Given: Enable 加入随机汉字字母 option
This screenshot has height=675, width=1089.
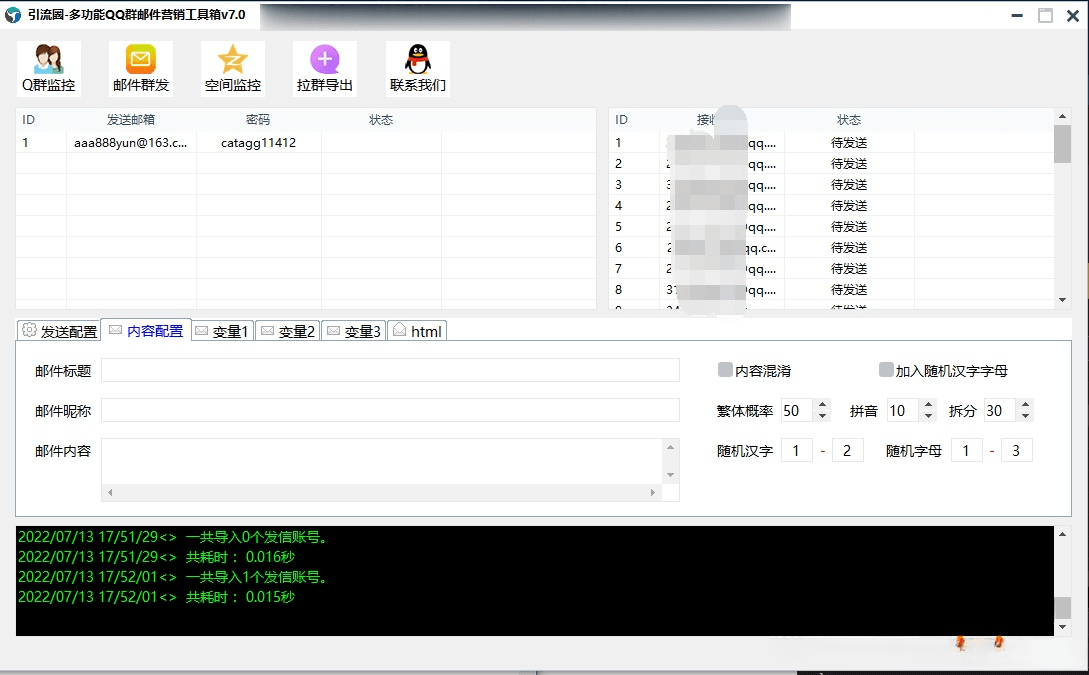Looking at the screenshot, I should [x=885, y=370].
